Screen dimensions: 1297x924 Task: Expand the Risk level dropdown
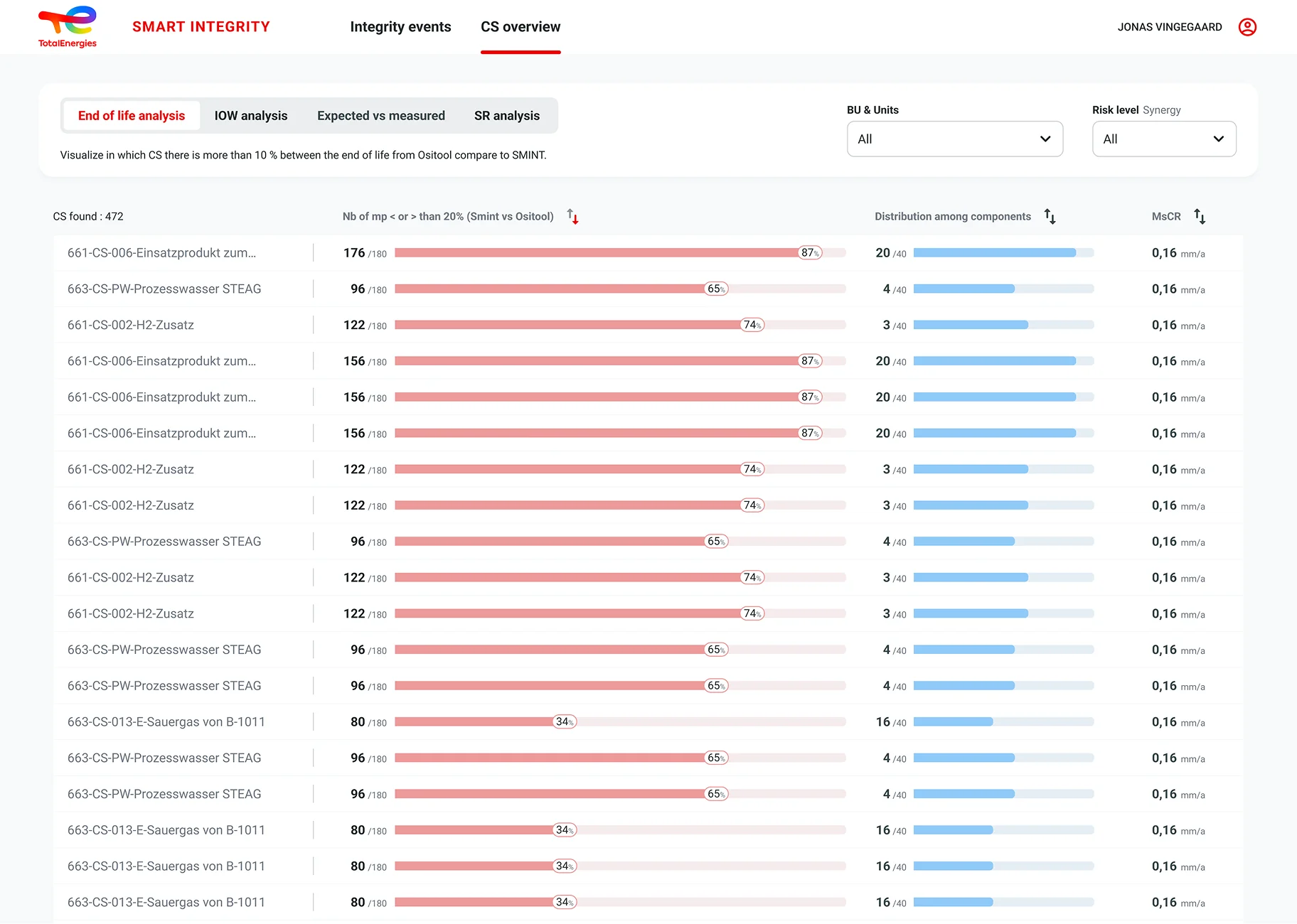click(1164, 139)
